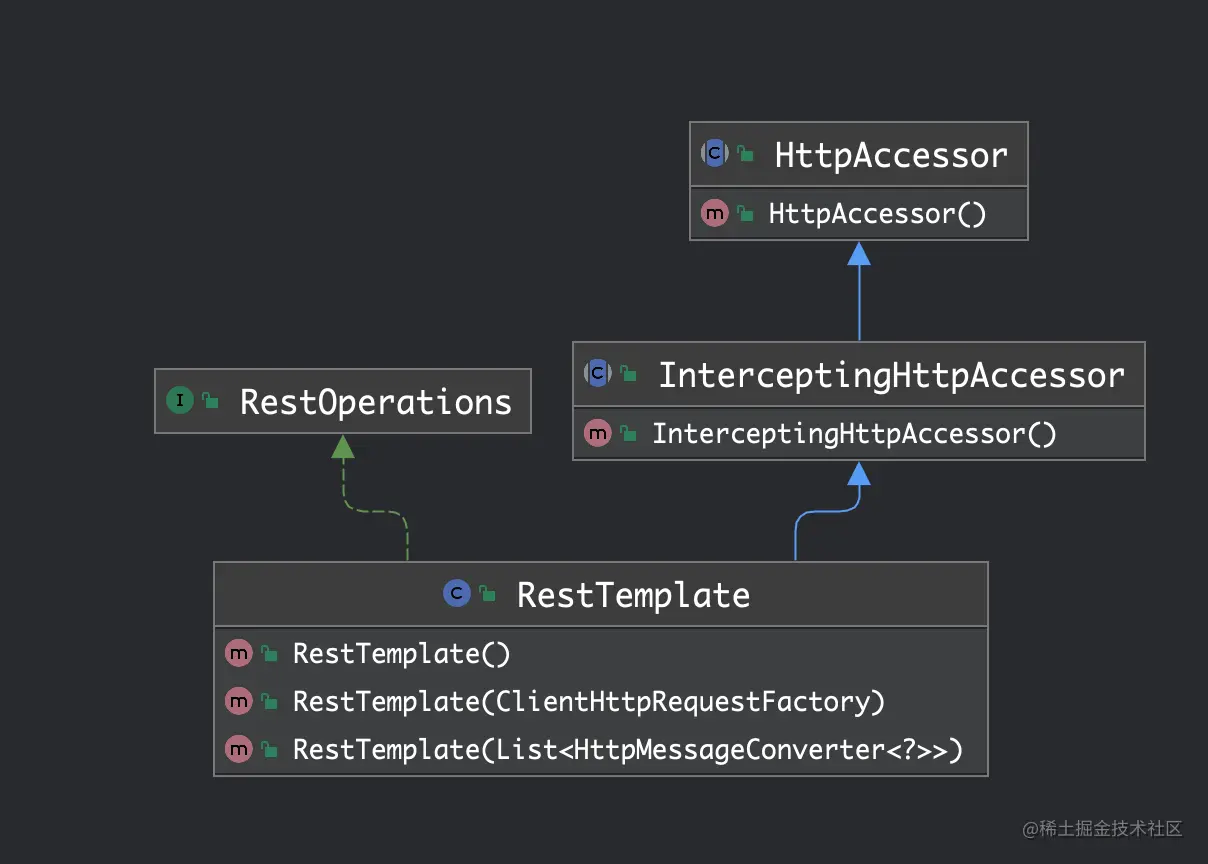The image size is (1208, 864).
Task: Select the RestTemplate(ClientHttpRequestFactory) constructor row
Action: click(x=588, y=702)
